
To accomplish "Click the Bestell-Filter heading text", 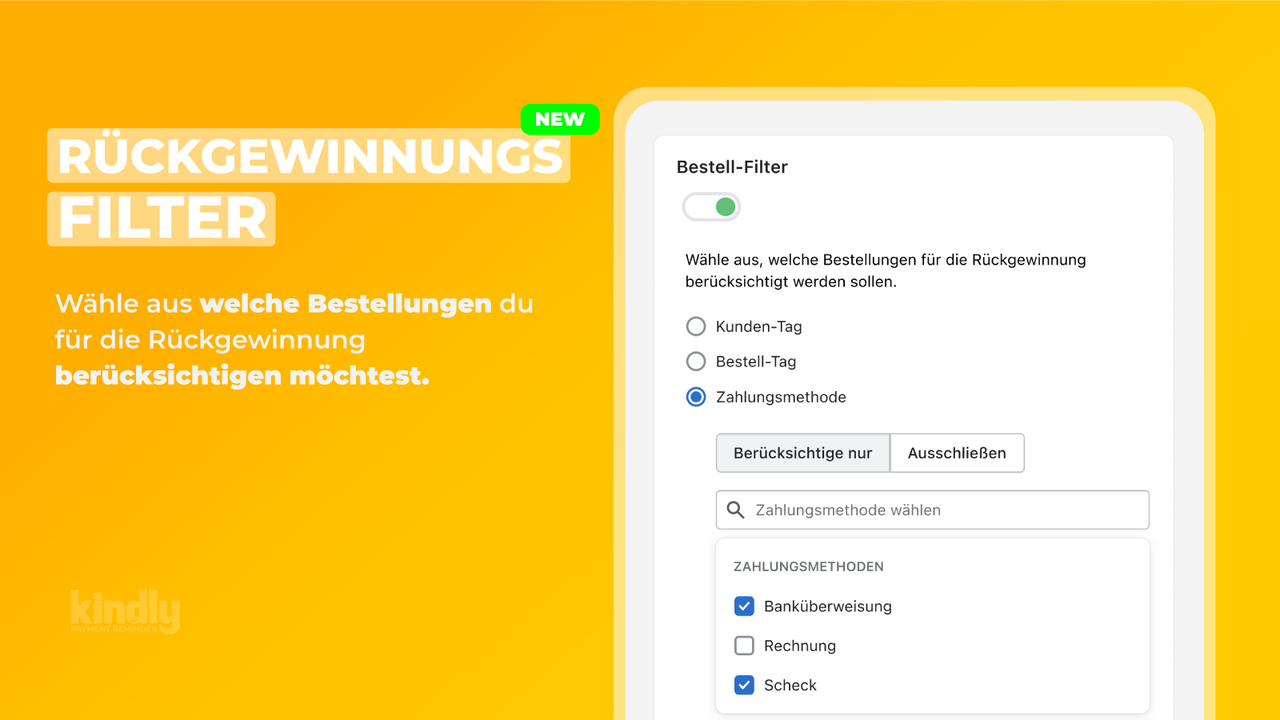I will (732, 167).
